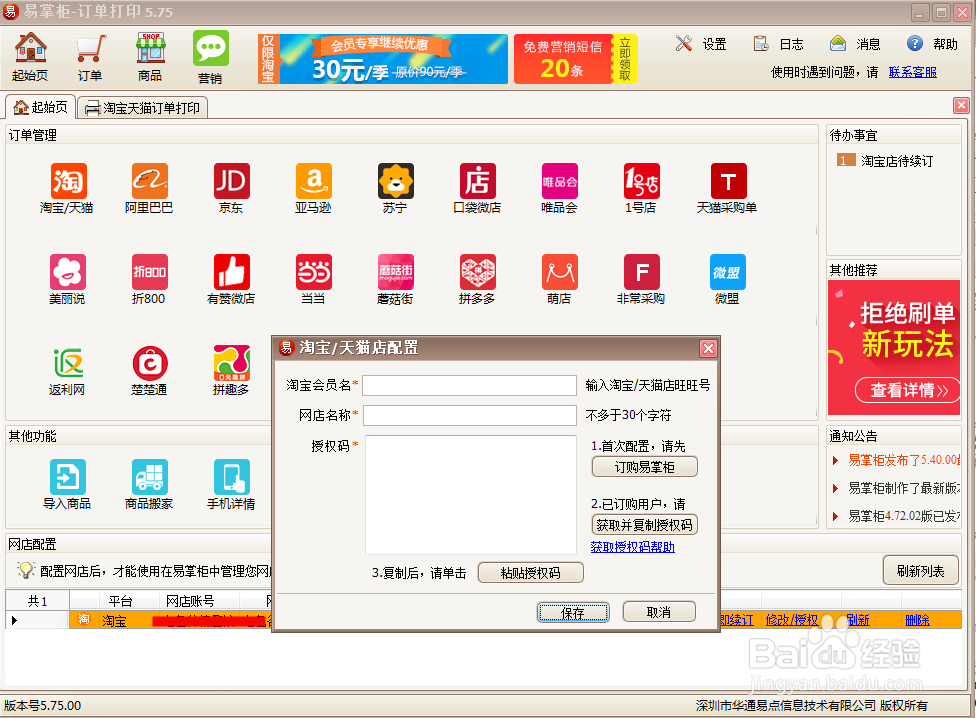Select the 淘宝/天猫 platform icon

[x=67, y=189]
